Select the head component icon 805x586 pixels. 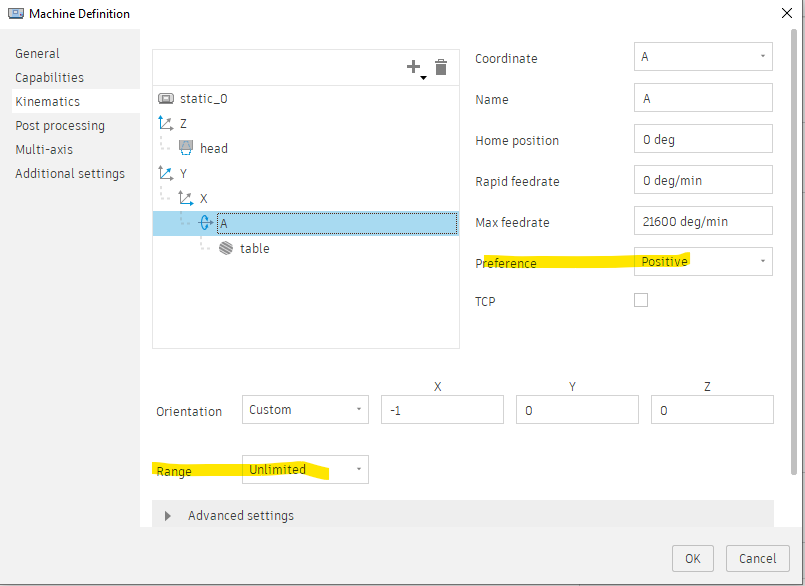click(x=185, y=148)
